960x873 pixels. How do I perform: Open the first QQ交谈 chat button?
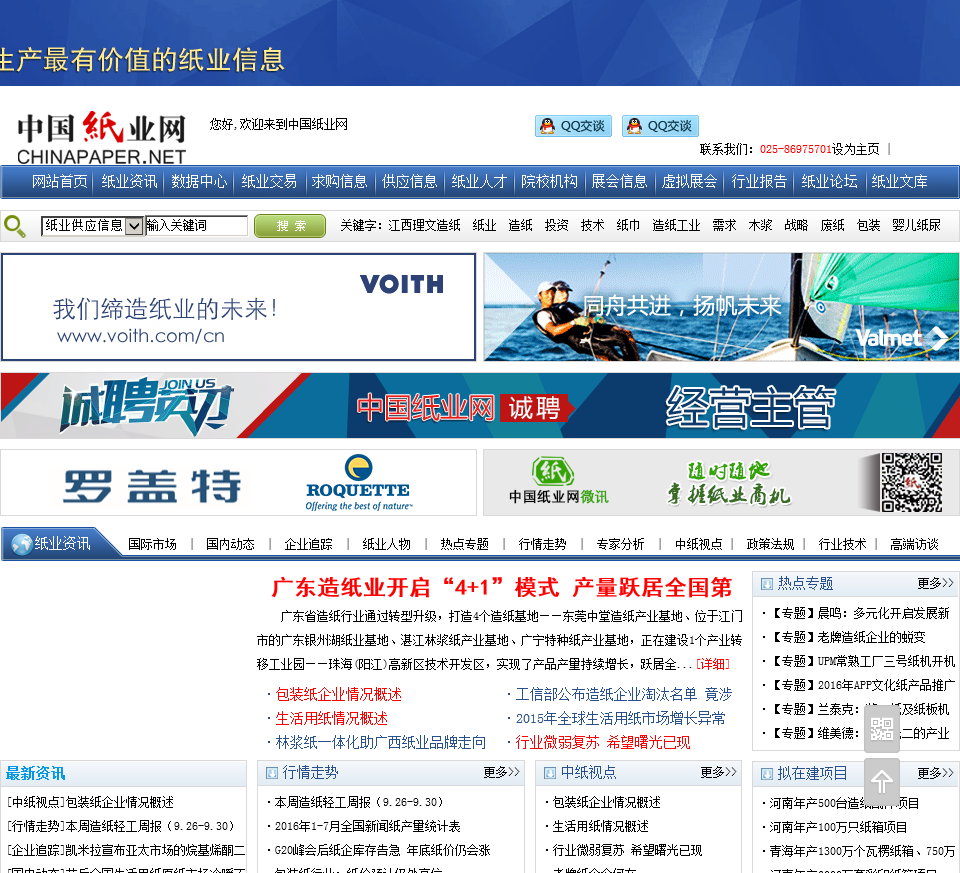coord(573,126)
